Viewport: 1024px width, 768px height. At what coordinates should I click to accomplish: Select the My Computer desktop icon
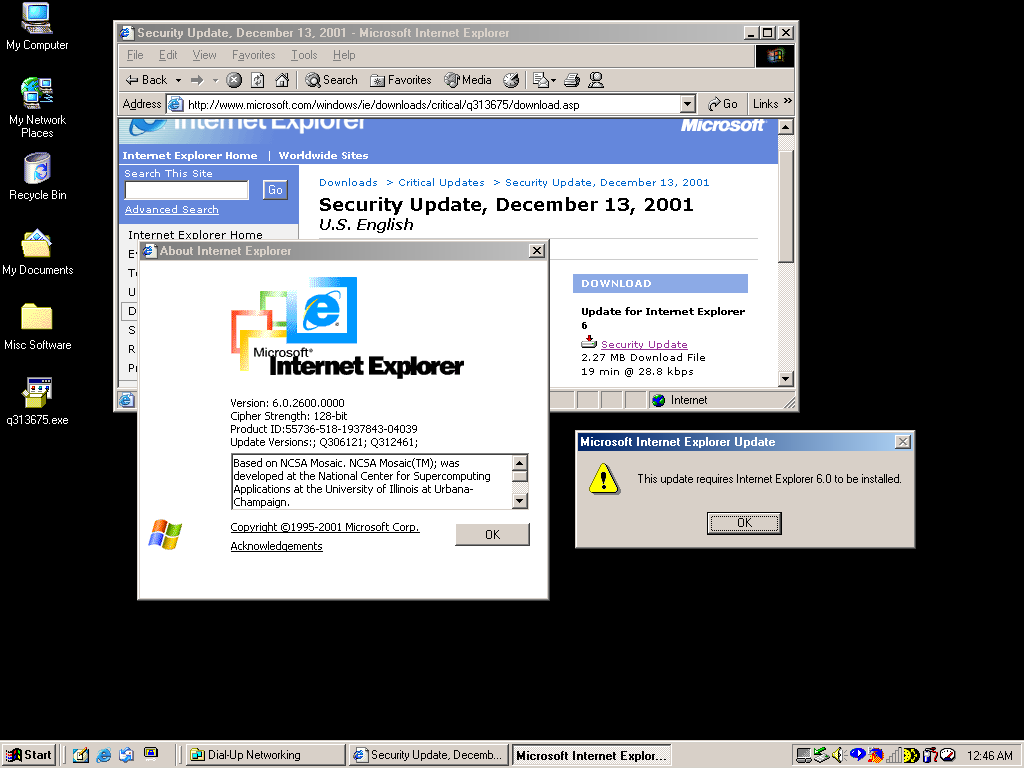pos(37,27)
